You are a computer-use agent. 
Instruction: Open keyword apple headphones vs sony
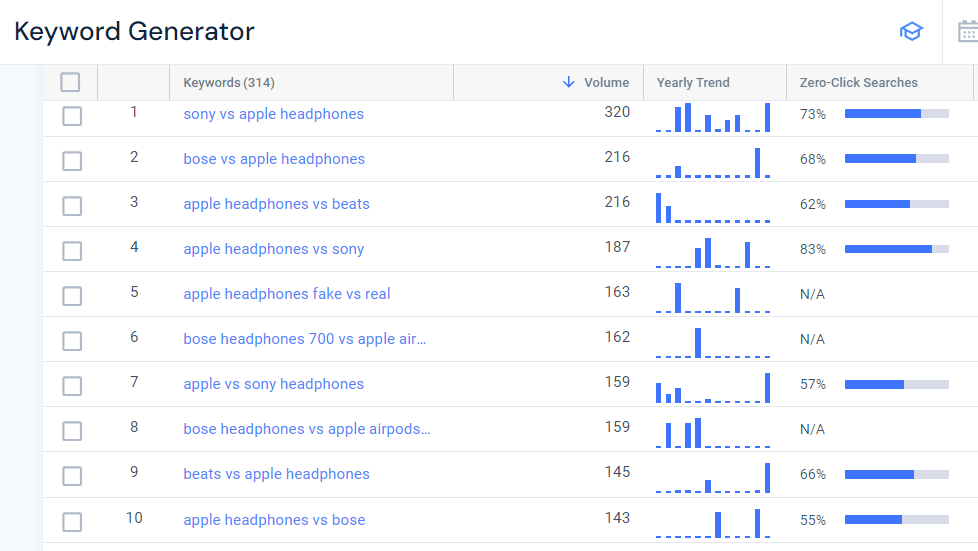[273, 249]
